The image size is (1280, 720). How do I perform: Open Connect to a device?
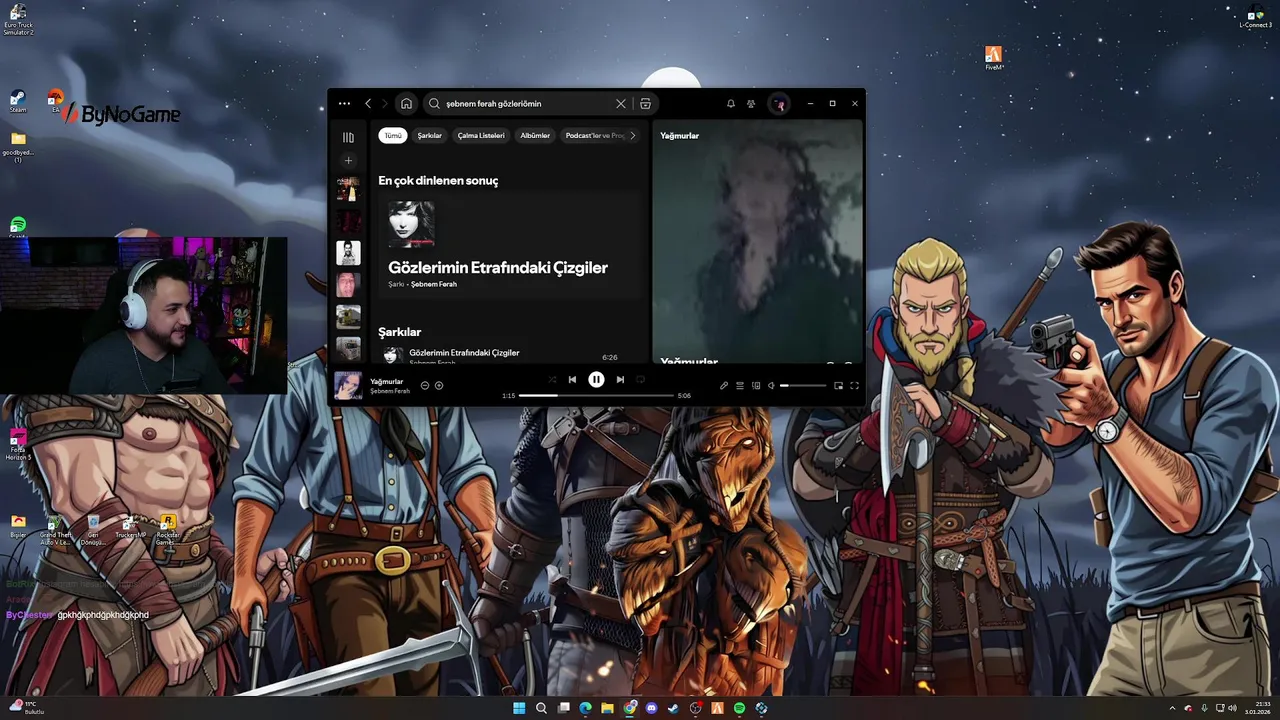756,385
